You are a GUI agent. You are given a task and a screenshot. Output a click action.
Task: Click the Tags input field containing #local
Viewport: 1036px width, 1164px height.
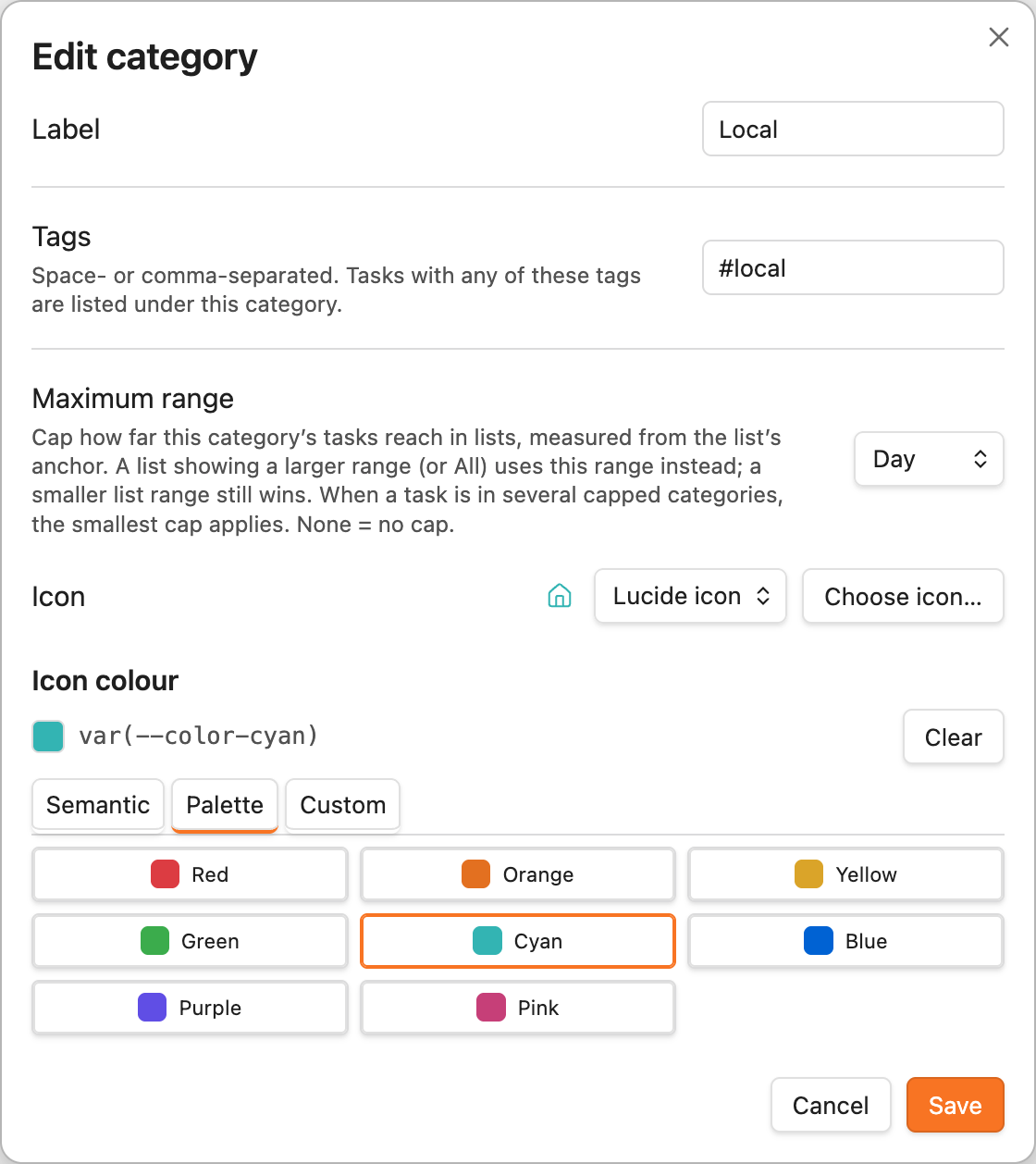click(x=853, y=267)
